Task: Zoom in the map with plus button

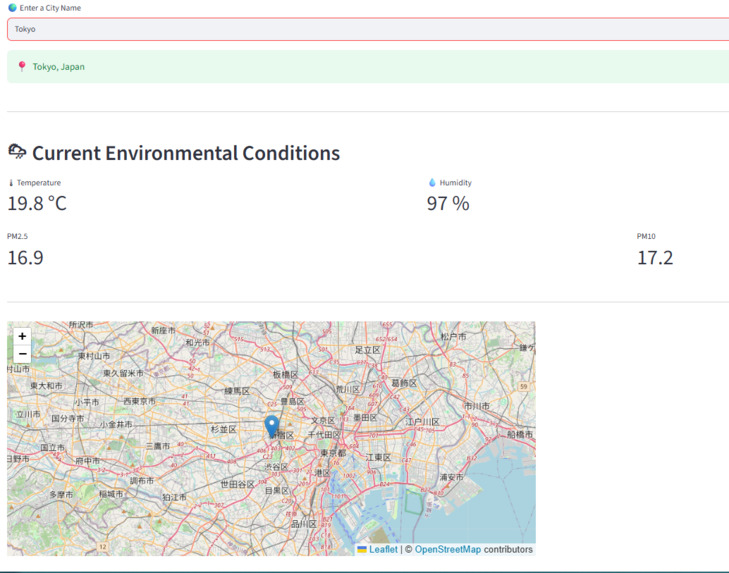Action: point(22,336)
